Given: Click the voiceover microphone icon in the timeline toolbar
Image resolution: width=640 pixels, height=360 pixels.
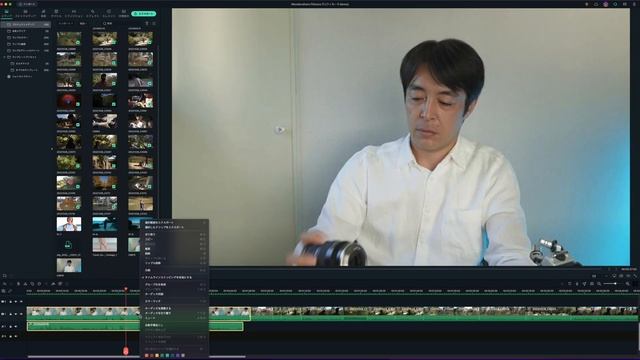Looking at the screenshot, I should tap(577, 284).
